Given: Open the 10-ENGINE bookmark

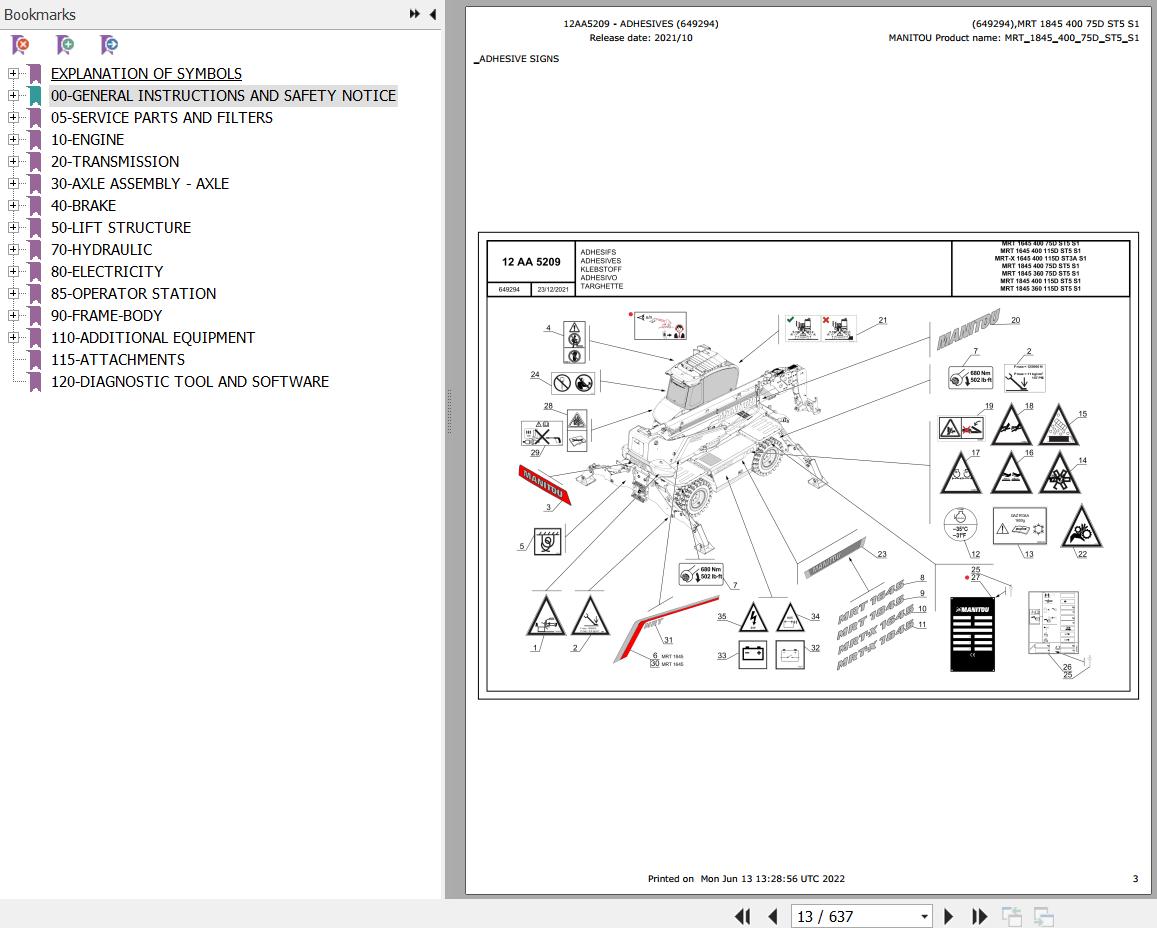Looking at the screenshot, I should click(87, 139).
